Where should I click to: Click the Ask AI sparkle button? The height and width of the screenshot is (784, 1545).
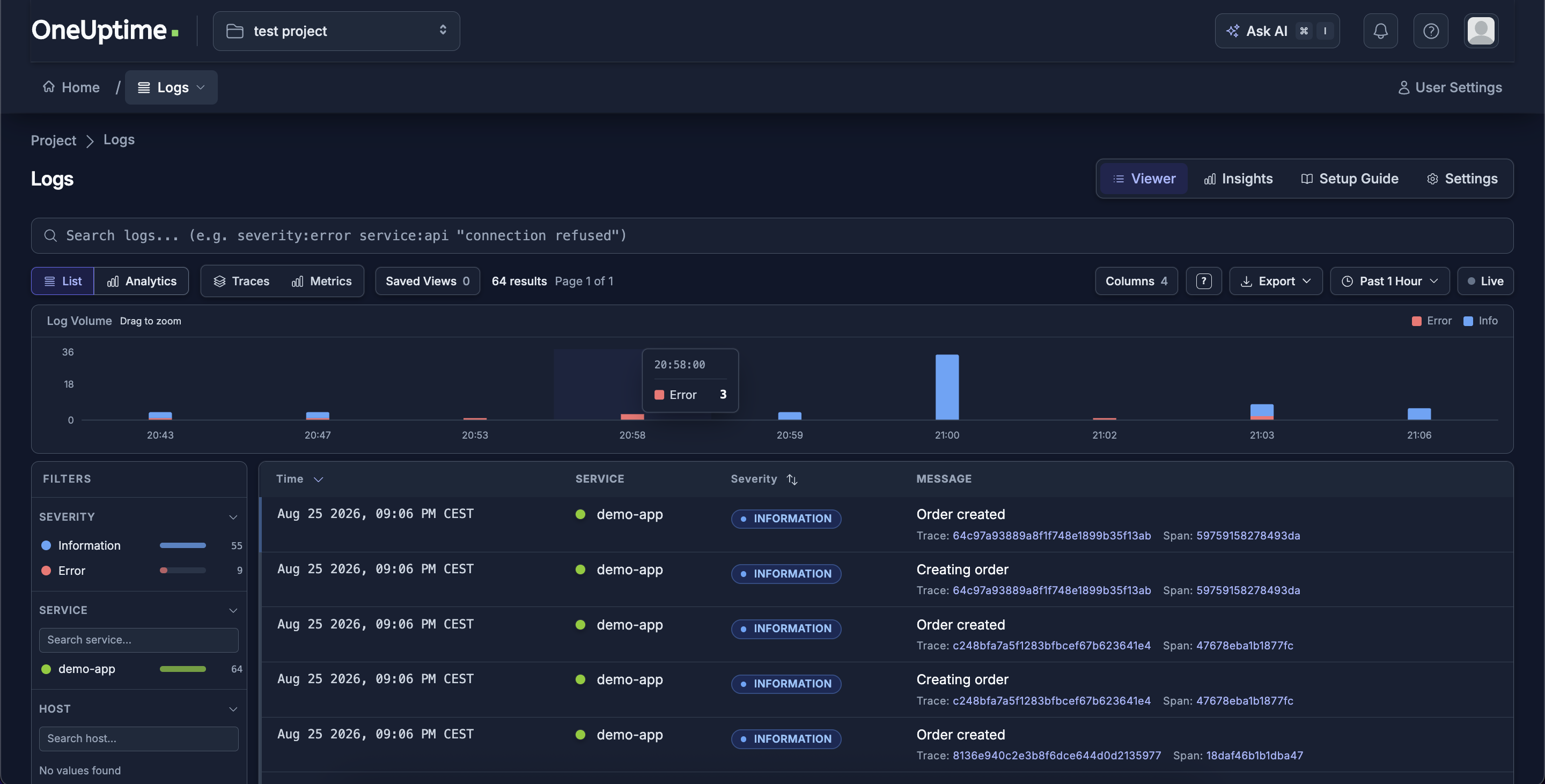pyautogui.click(x=1277, y=31)
